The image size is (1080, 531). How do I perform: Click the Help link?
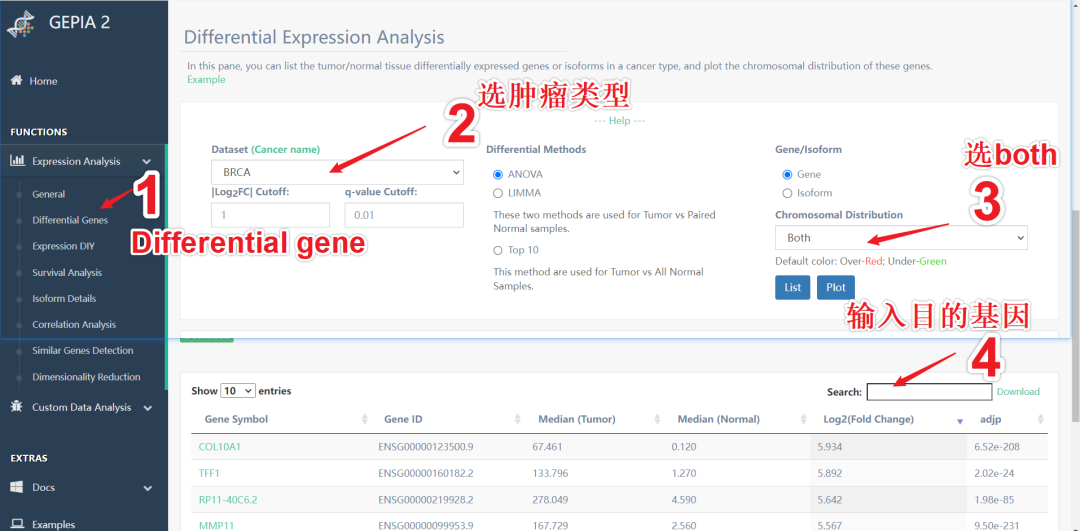point(619,121)
